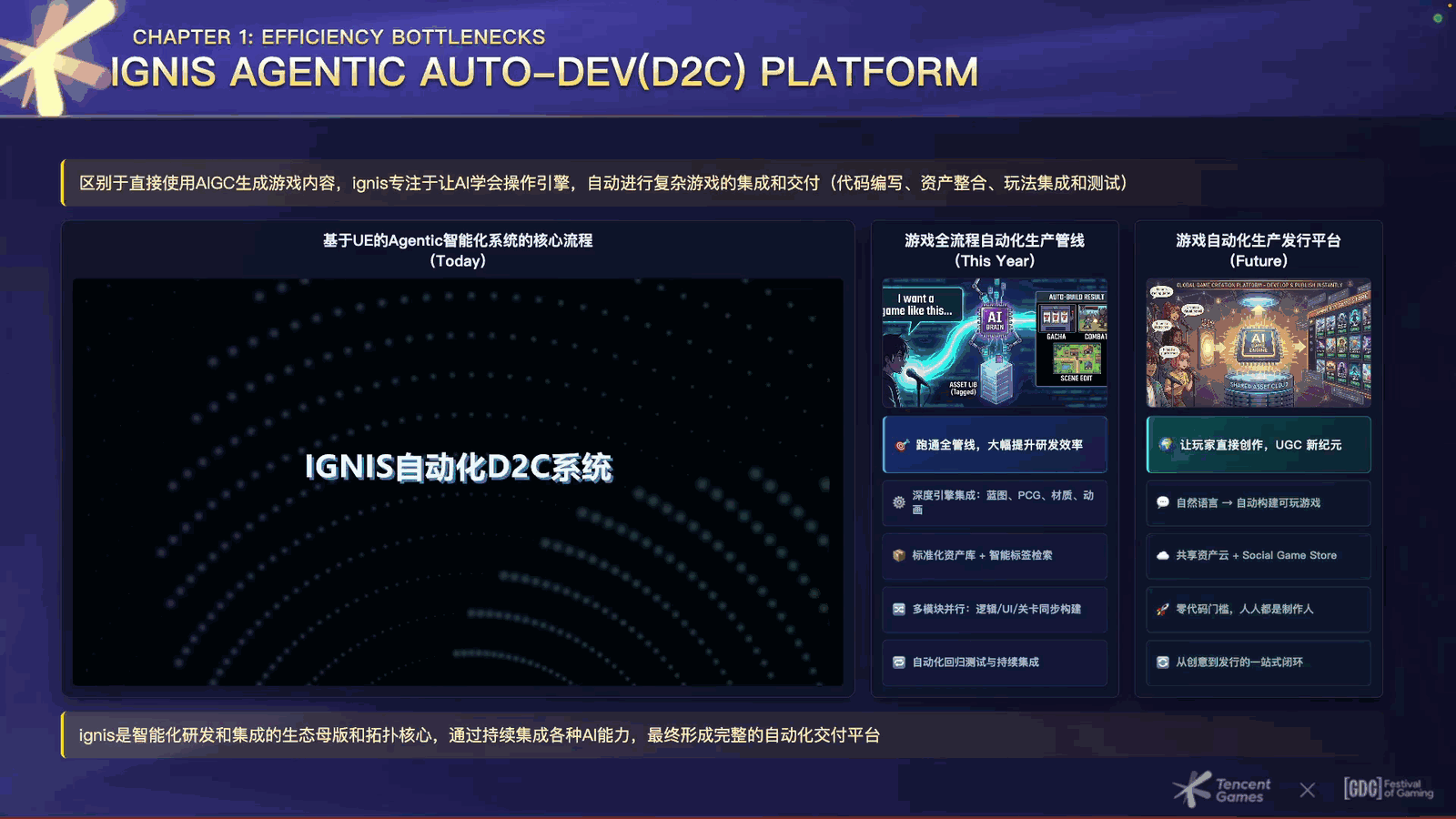The width and height of the screenshot is (1456, 819).
Task: Click the heading 游戏全流程自动化生产管线
Action: click(995, 240)
